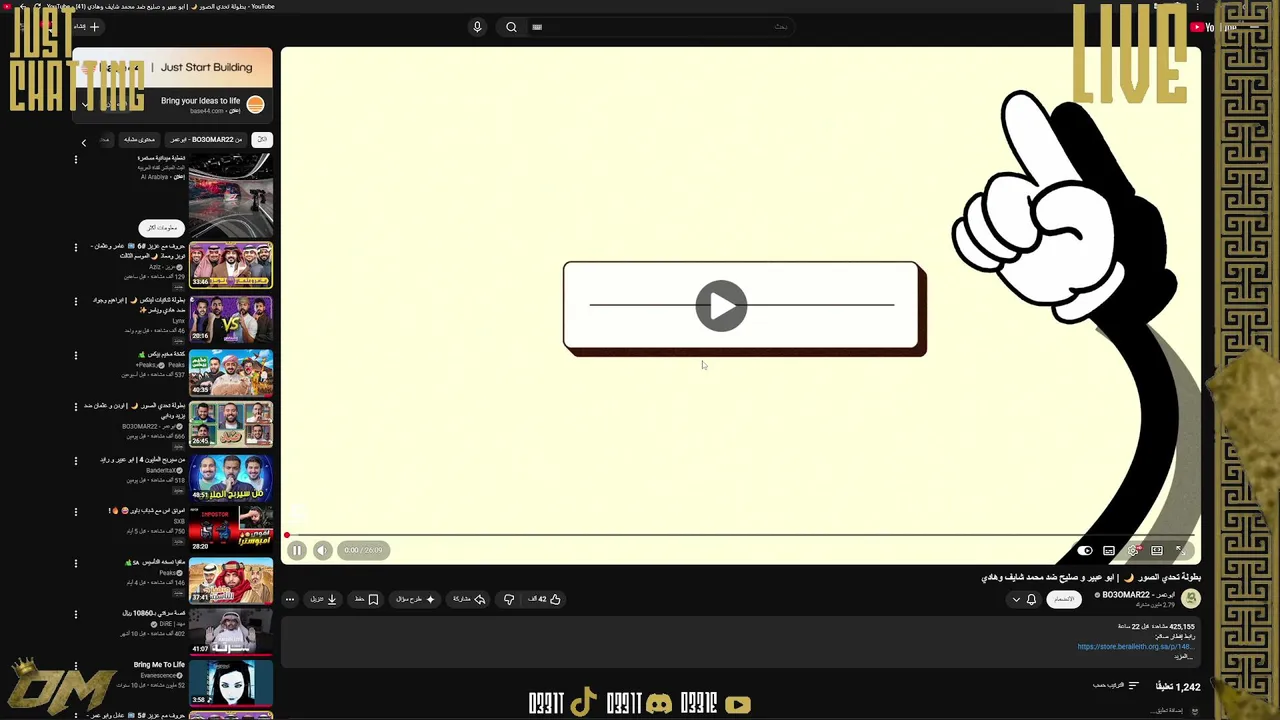Click the 1,242 comments count heading

click(1178, 687)
